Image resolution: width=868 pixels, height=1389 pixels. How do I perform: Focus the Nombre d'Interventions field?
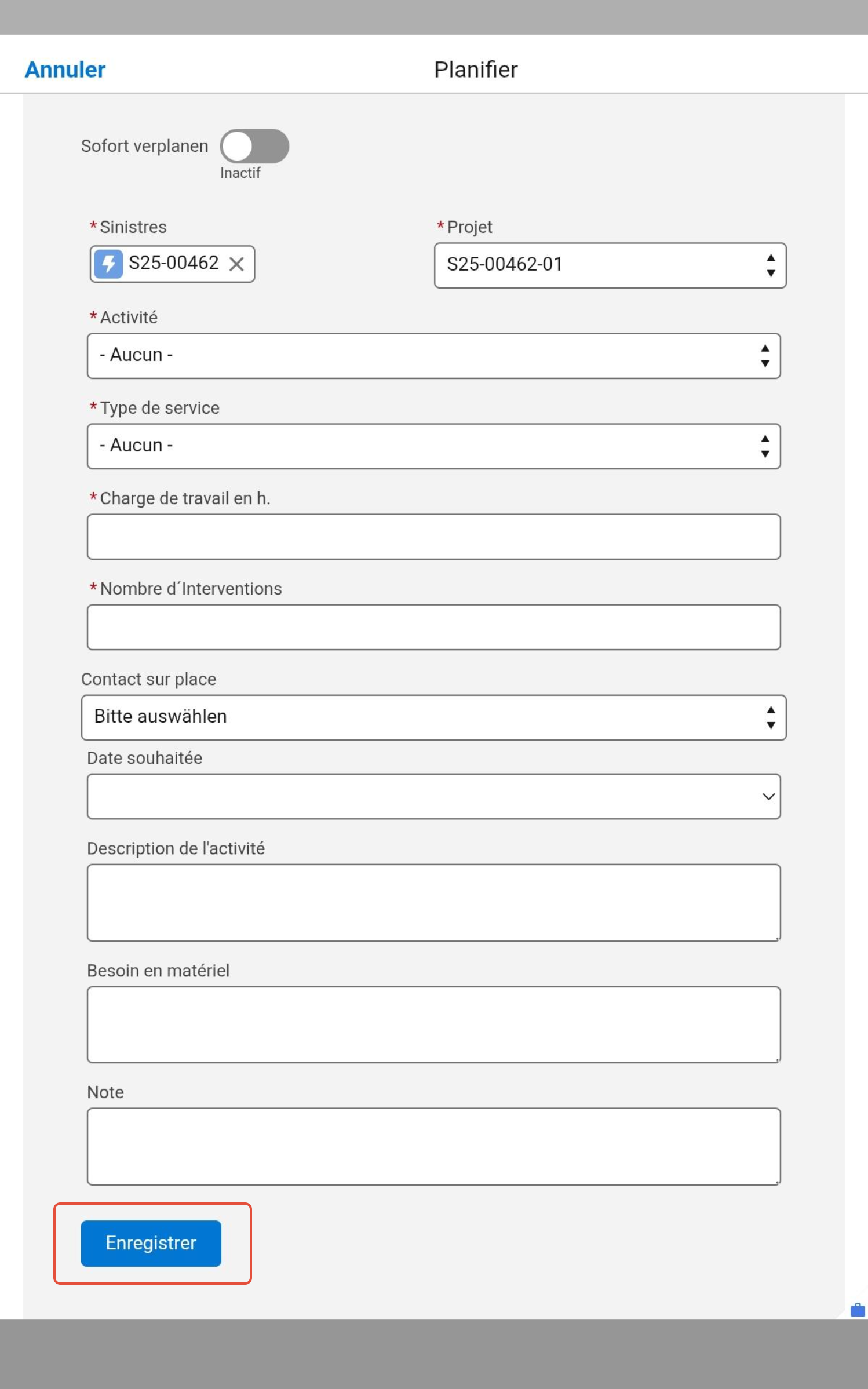tap(434, 627)
